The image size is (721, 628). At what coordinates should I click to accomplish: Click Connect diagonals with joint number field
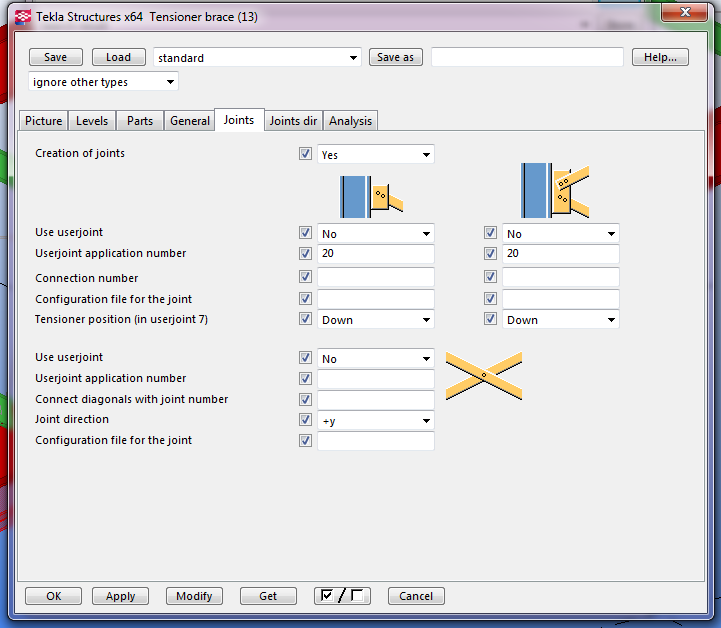[376, 400]
